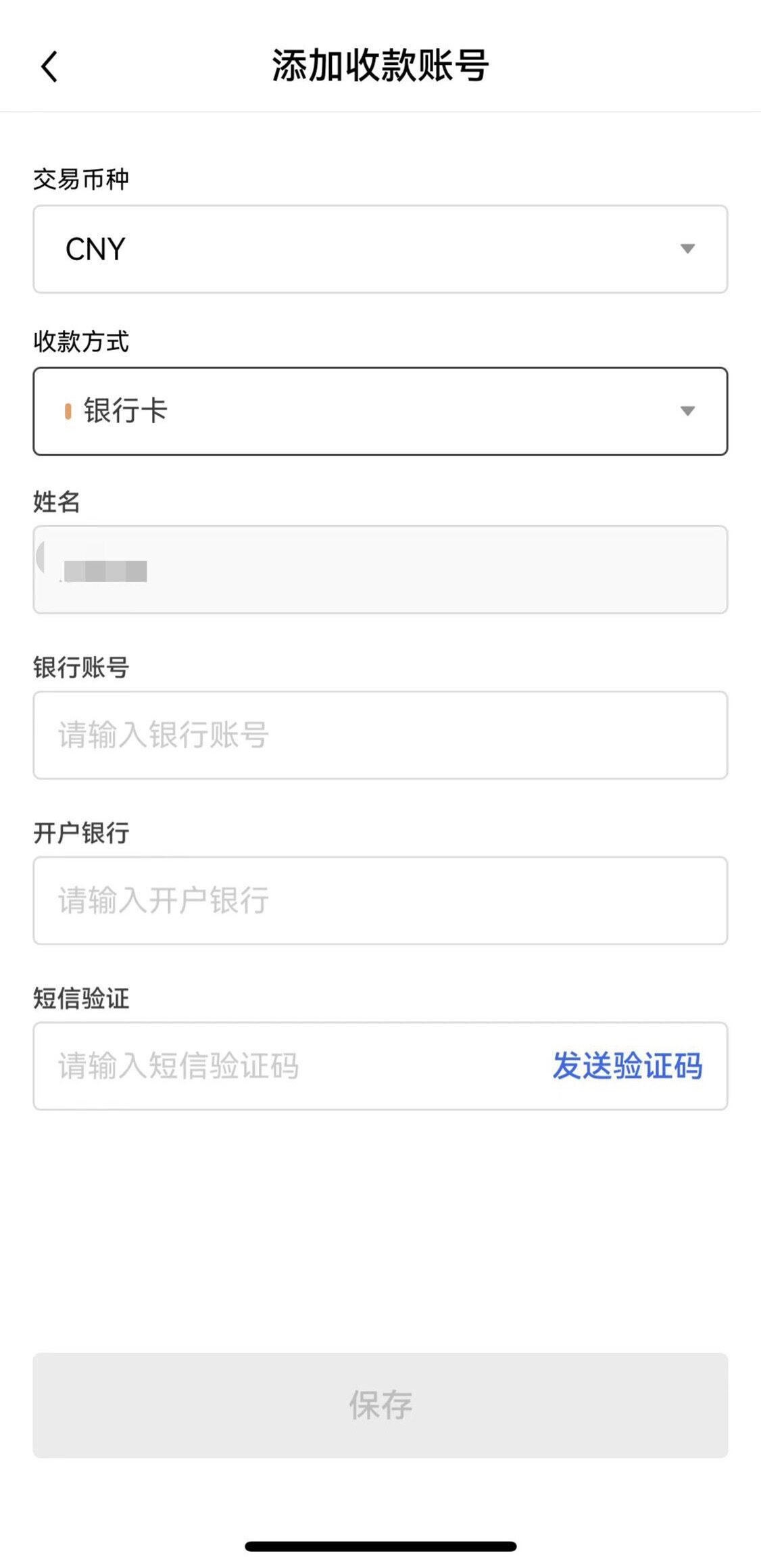Click the 短信验证 field label
The width and height of the screenshot is (761, 1568).
click(x=81, y=998)
